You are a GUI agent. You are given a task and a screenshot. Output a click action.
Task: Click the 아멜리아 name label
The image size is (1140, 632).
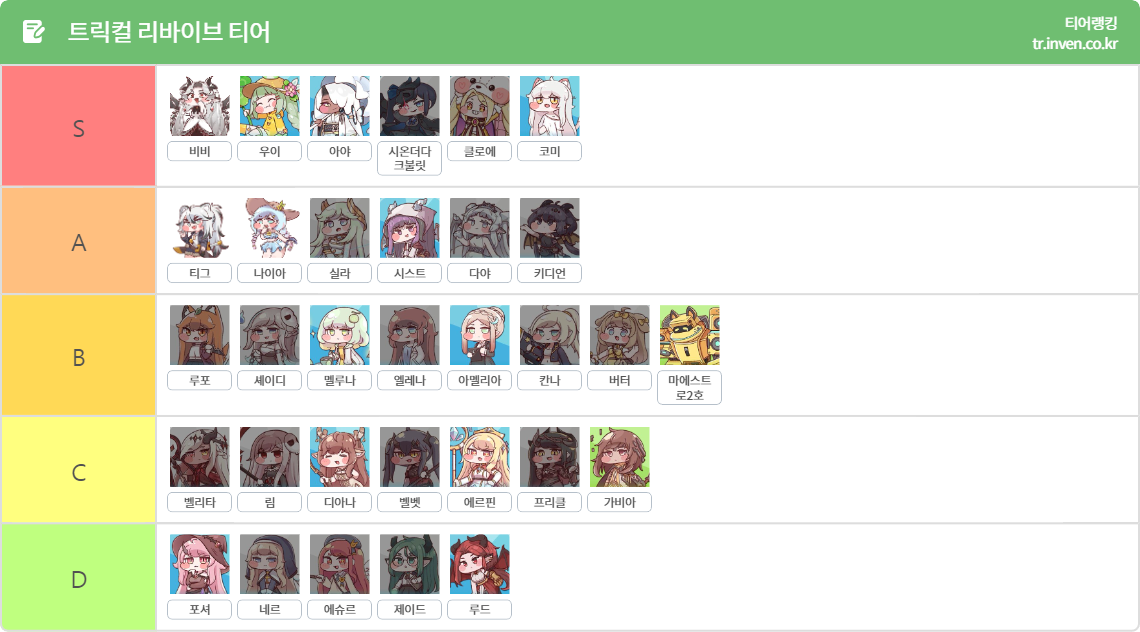pos(480,380)
